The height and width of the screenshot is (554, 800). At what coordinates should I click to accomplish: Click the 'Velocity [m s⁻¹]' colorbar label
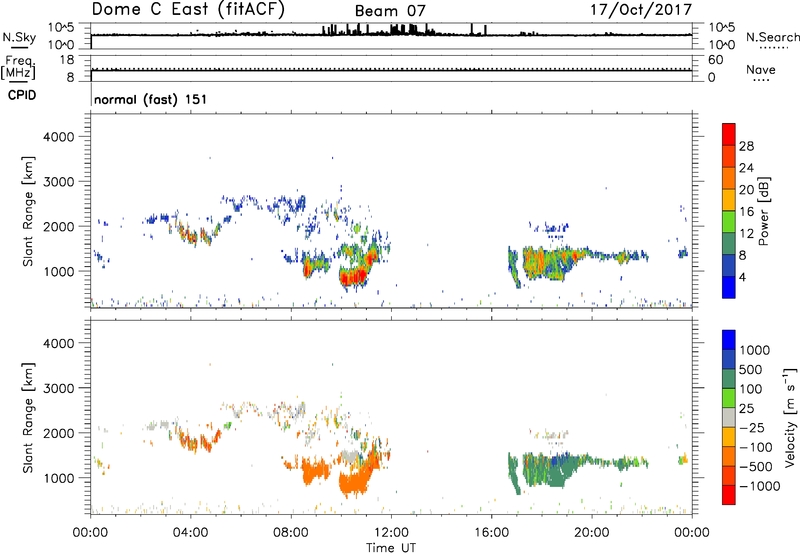(790, 417)
